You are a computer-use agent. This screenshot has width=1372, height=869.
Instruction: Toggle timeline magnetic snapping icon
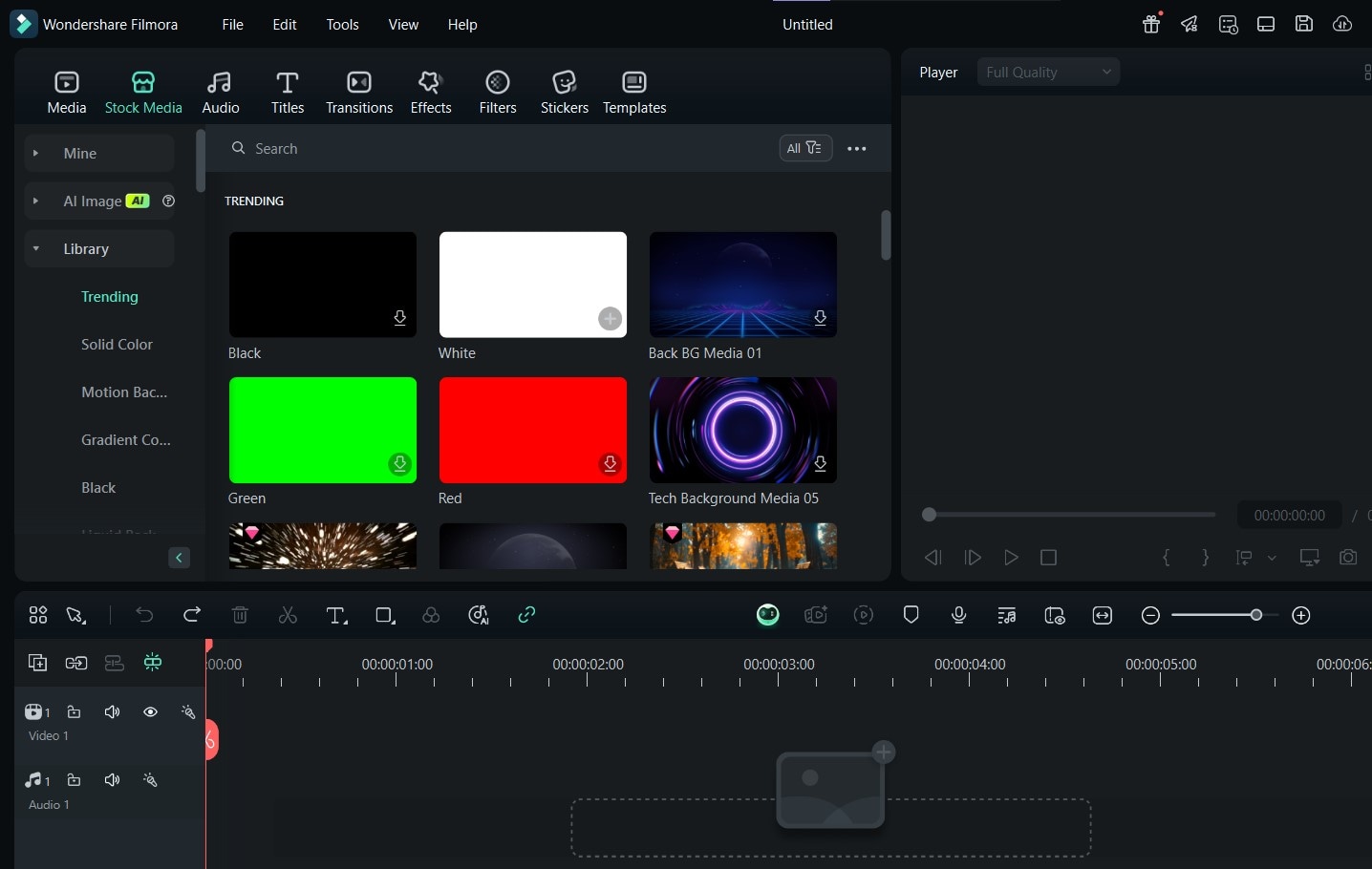click(x=153, y=663)
